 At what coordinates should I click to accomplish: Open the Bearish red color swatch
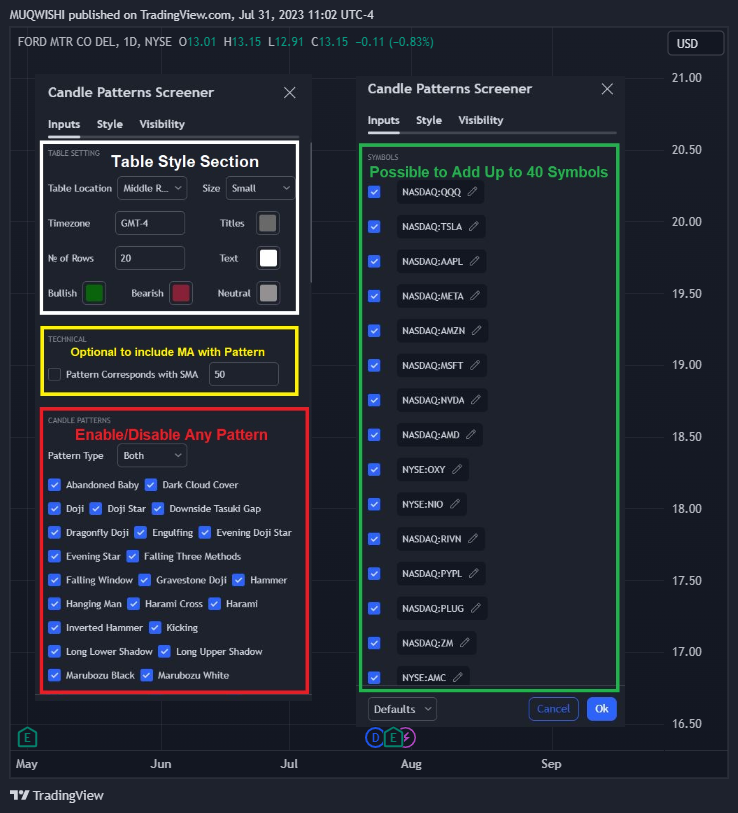[x=181, y=293]
